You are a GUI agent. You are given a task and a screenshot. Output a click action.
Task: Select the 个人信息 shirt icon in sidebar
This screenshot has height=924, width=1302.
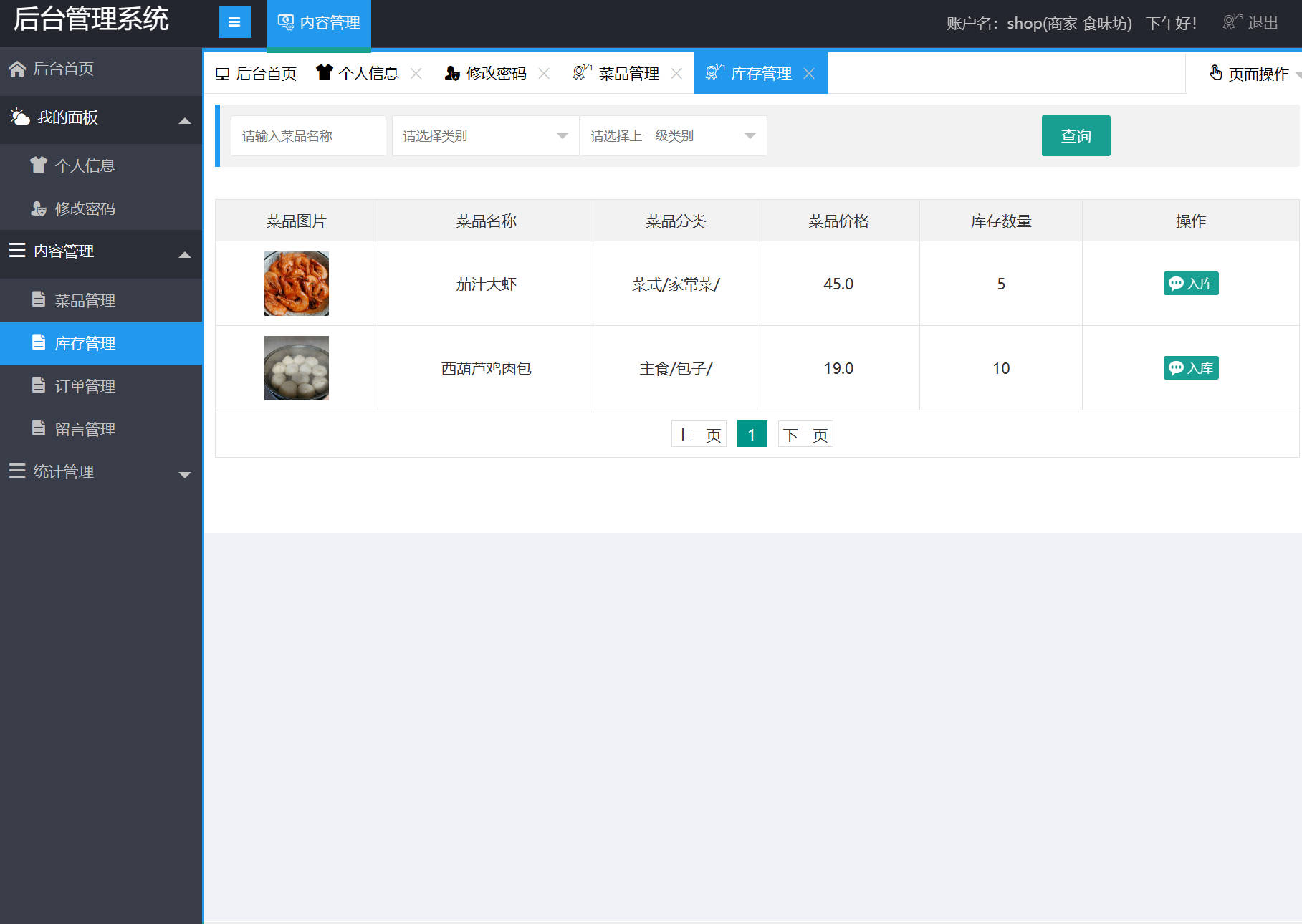point(39,165)
